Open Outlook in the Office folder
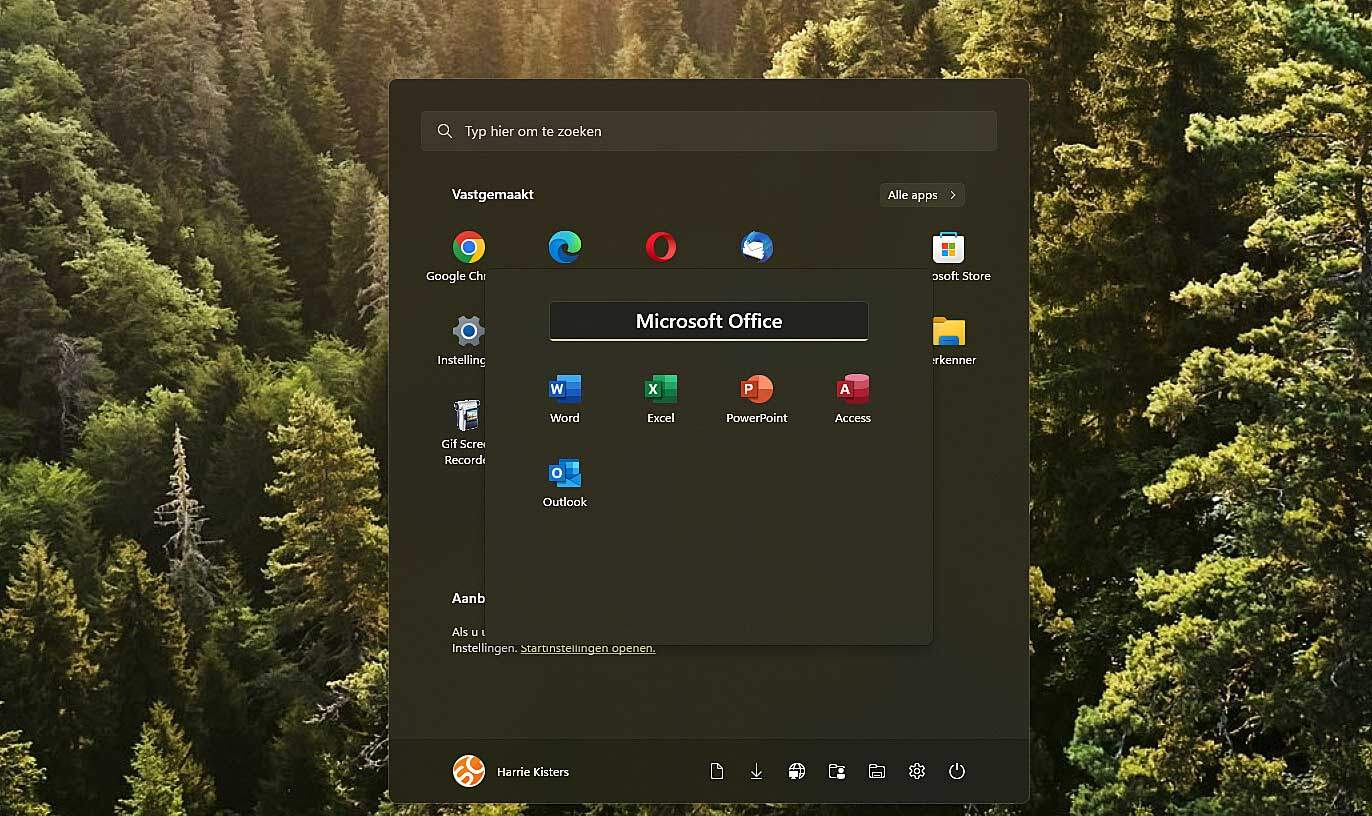1372x816 pixels. [x=565, y=473]
